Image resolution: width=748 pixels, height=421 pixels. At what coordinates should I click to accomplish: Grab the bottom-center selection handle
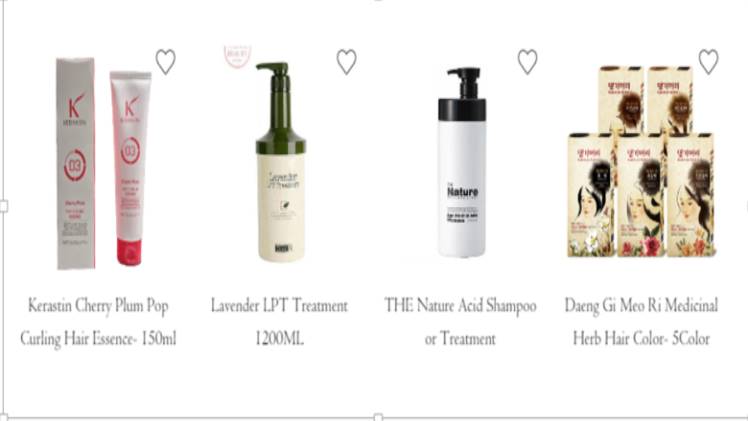[x=378, y=418]
